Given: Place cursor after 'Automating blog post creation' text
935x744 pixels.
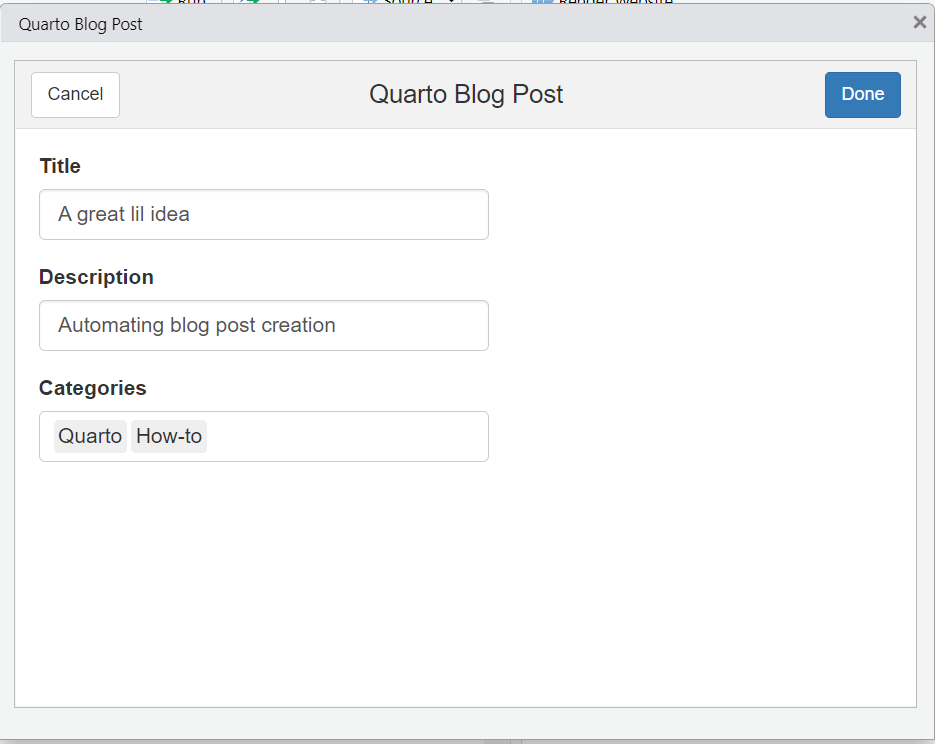Looking at the screenshot, I should pyautogui.click(x=338, y=326).
